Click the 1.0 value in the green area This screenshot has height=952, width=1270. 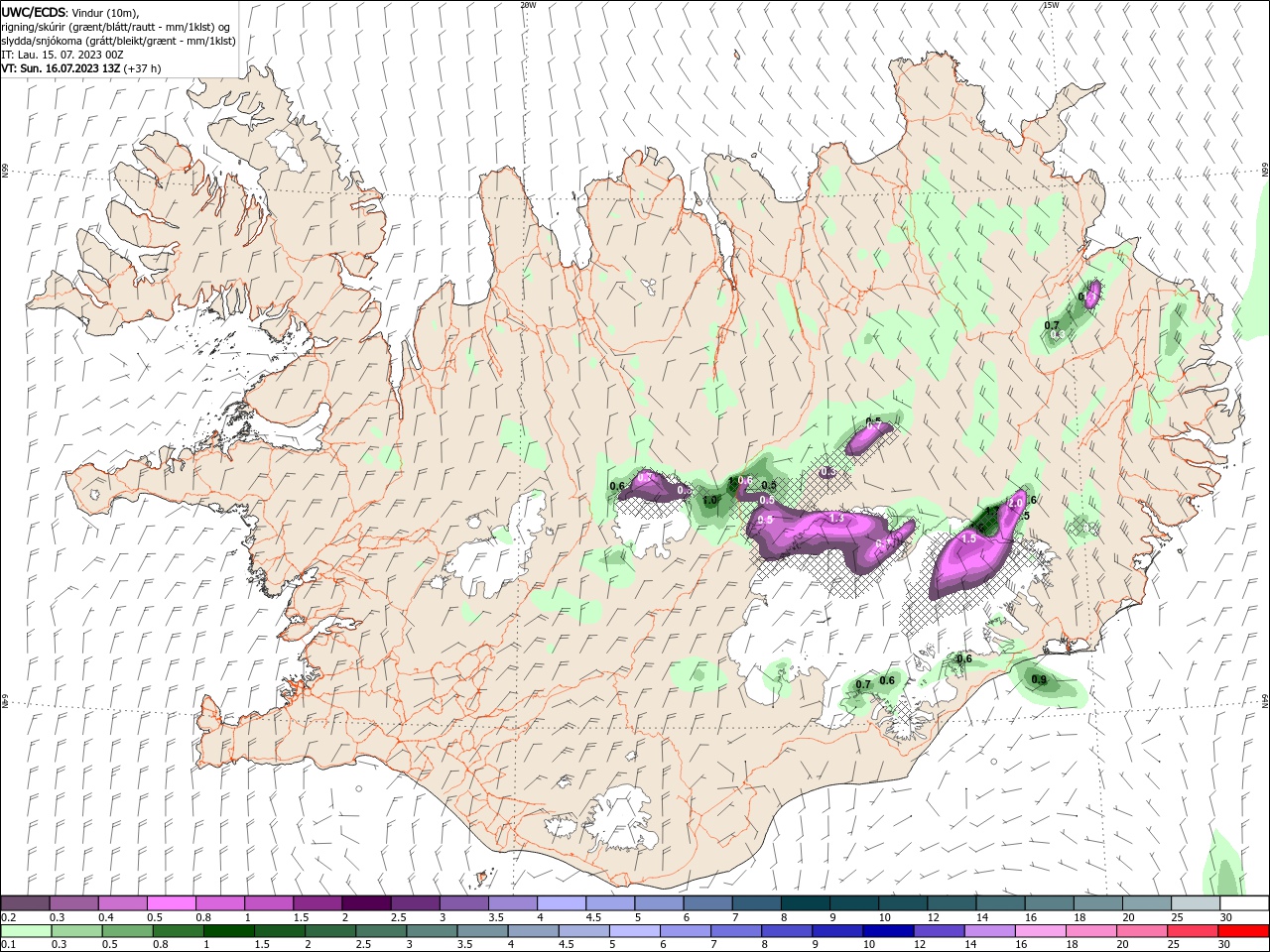click(709, 501)
